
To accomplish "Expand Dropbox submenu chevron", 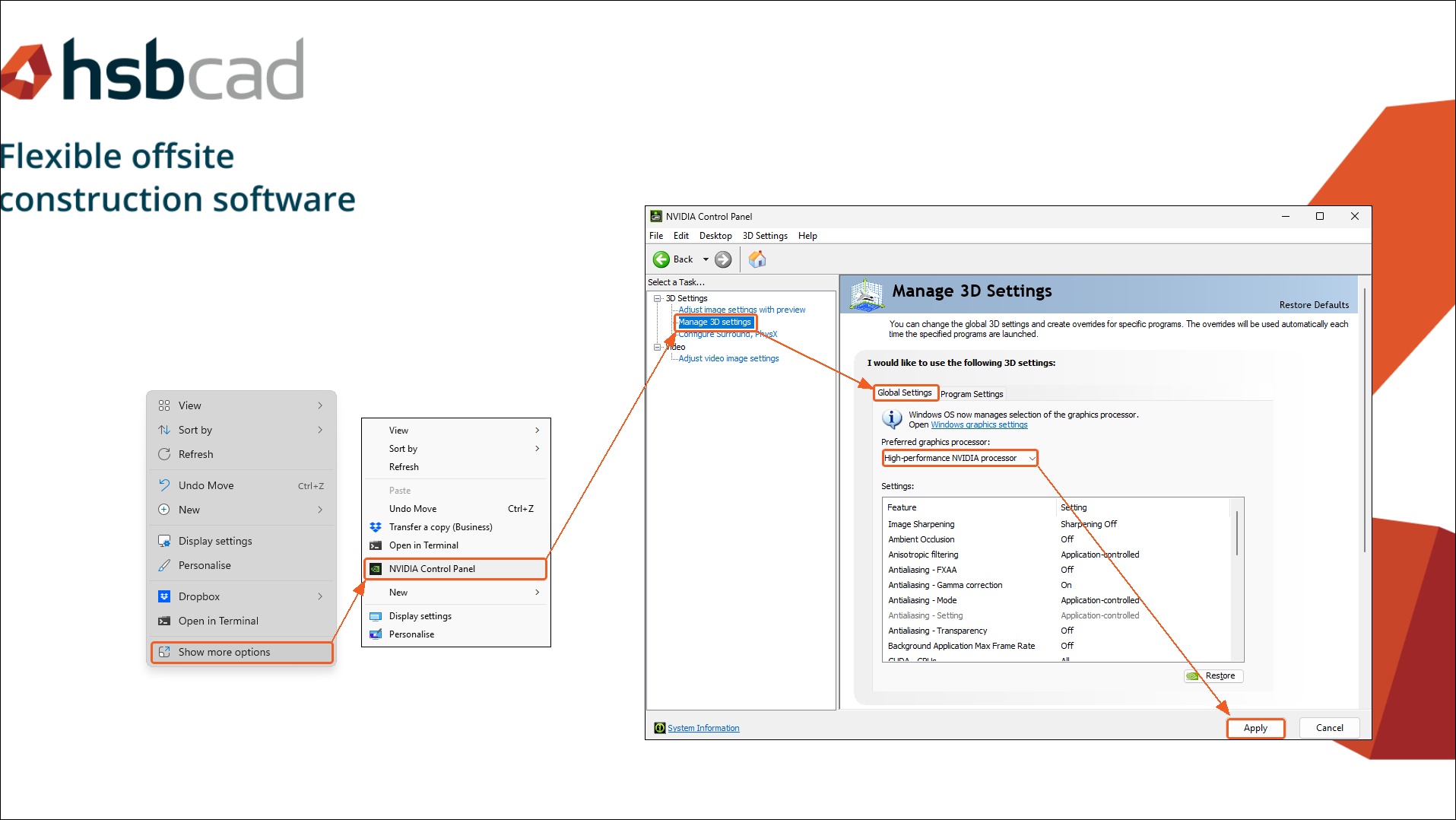I will [x=320, y=596].
